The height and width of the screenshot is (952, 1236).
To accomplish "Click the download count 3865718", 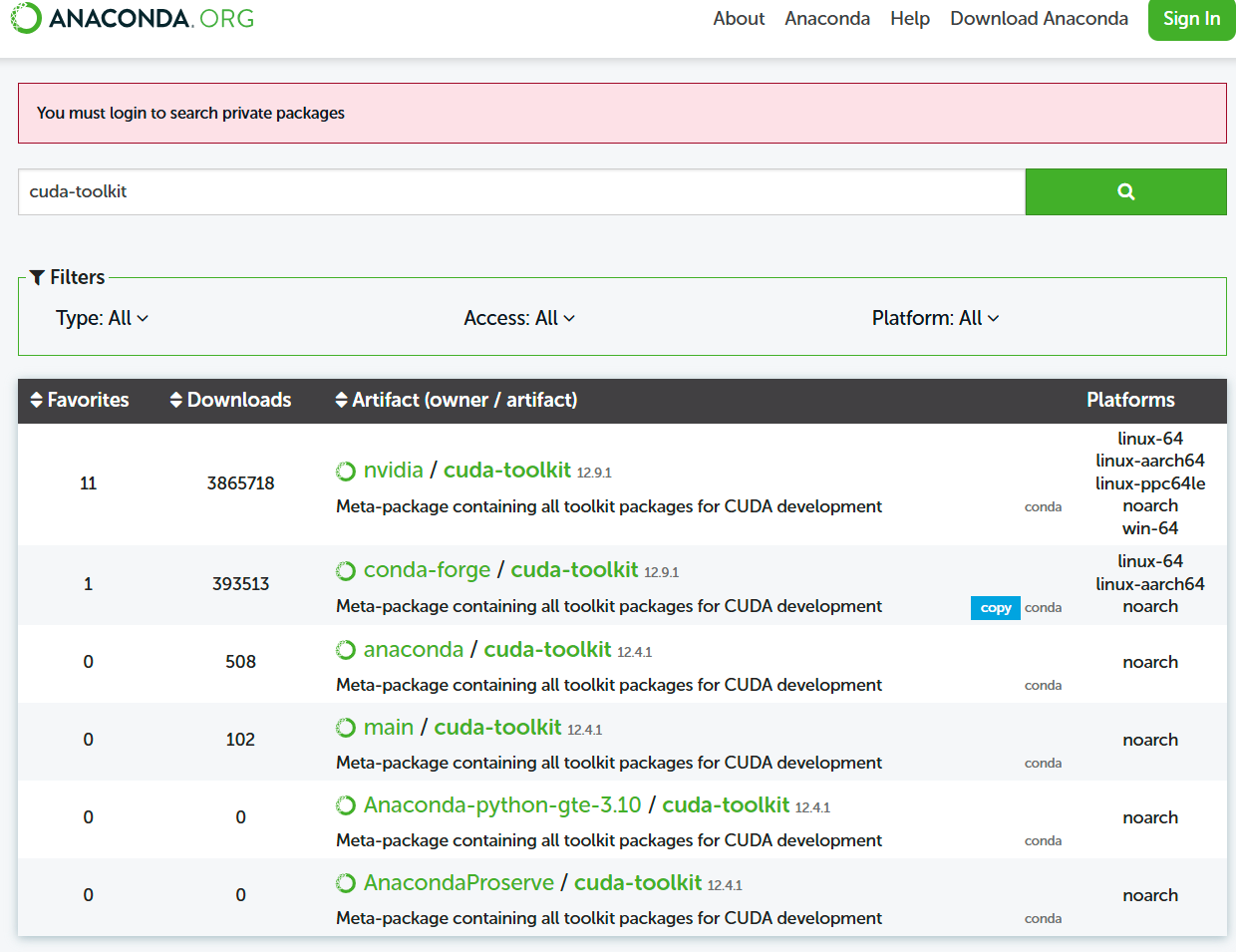I will (x=240, y=483).
